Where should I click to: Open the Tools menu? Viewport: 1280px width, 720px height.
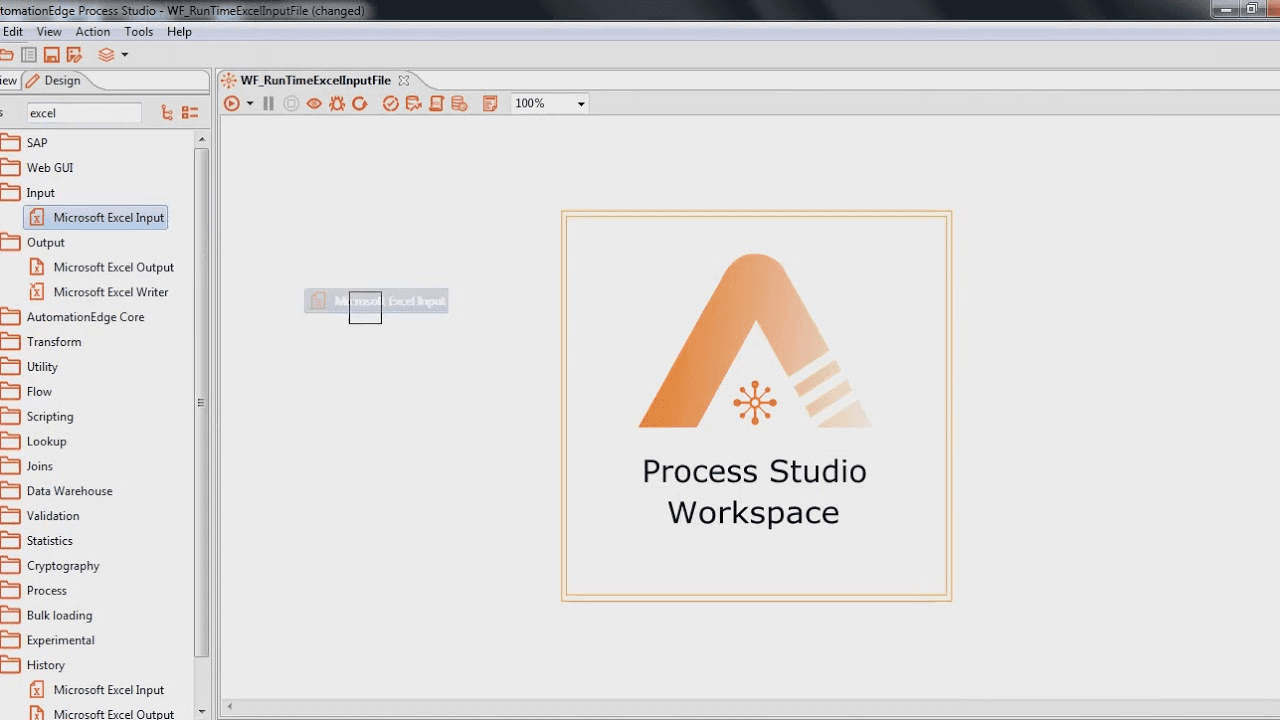pos(138,32)
